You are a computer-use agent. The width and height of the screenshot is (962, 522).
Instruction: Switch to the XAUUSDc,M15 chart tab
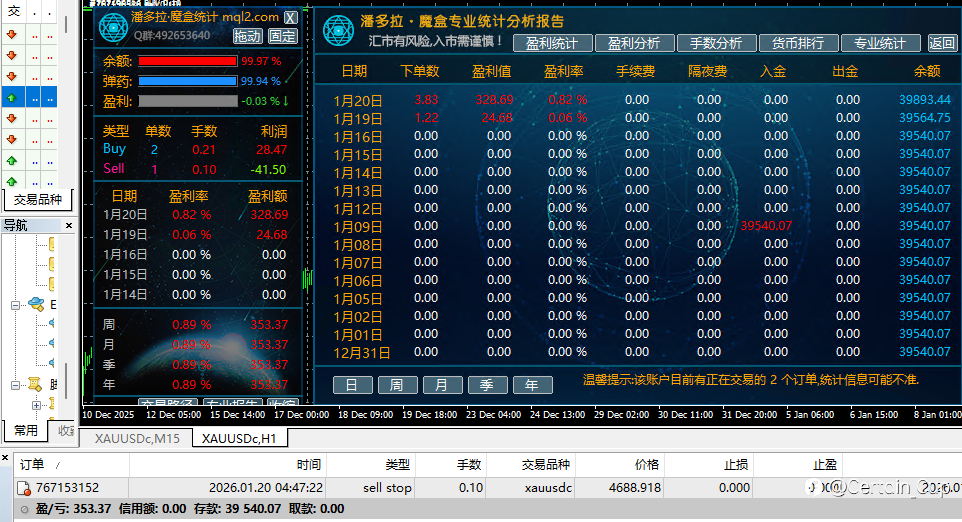click(137, 439)
